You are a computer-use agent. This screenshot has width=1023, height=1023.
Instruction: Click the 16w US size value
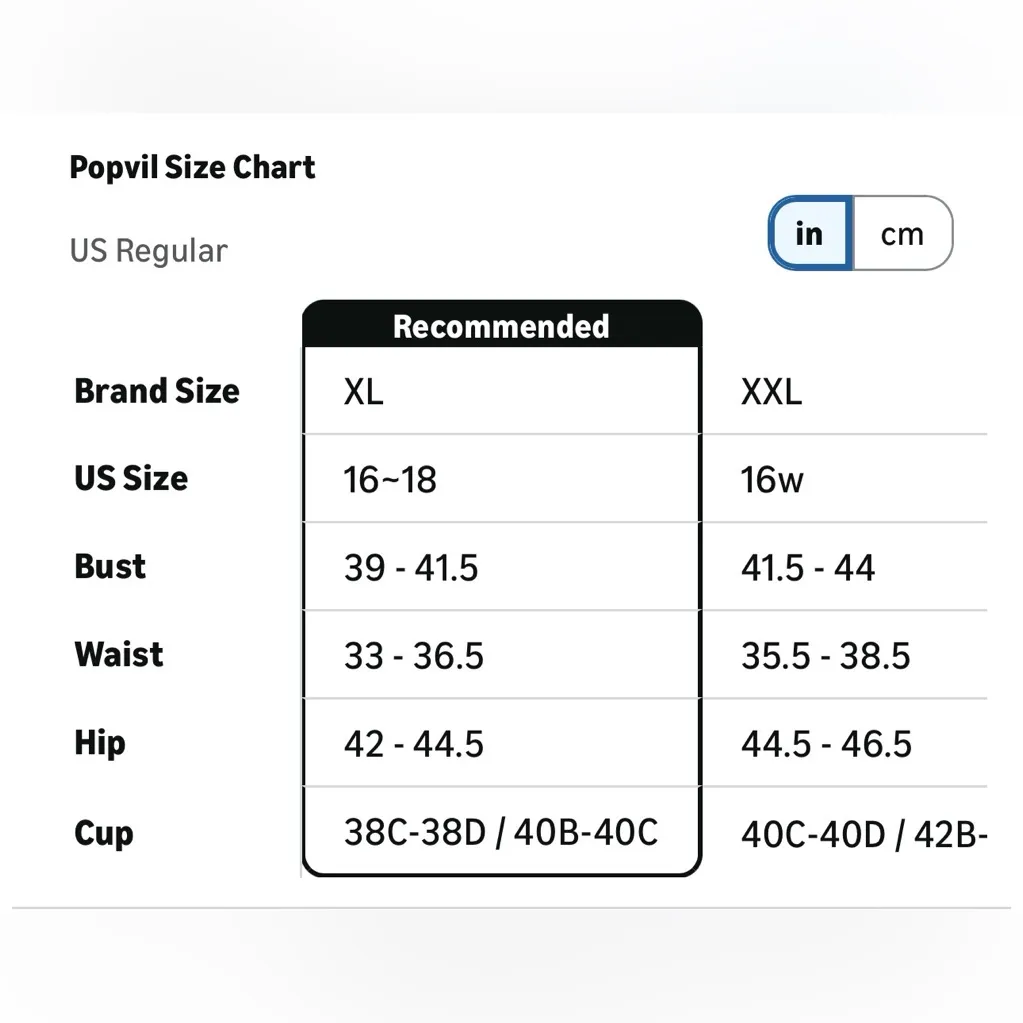[x=772, y=480]
